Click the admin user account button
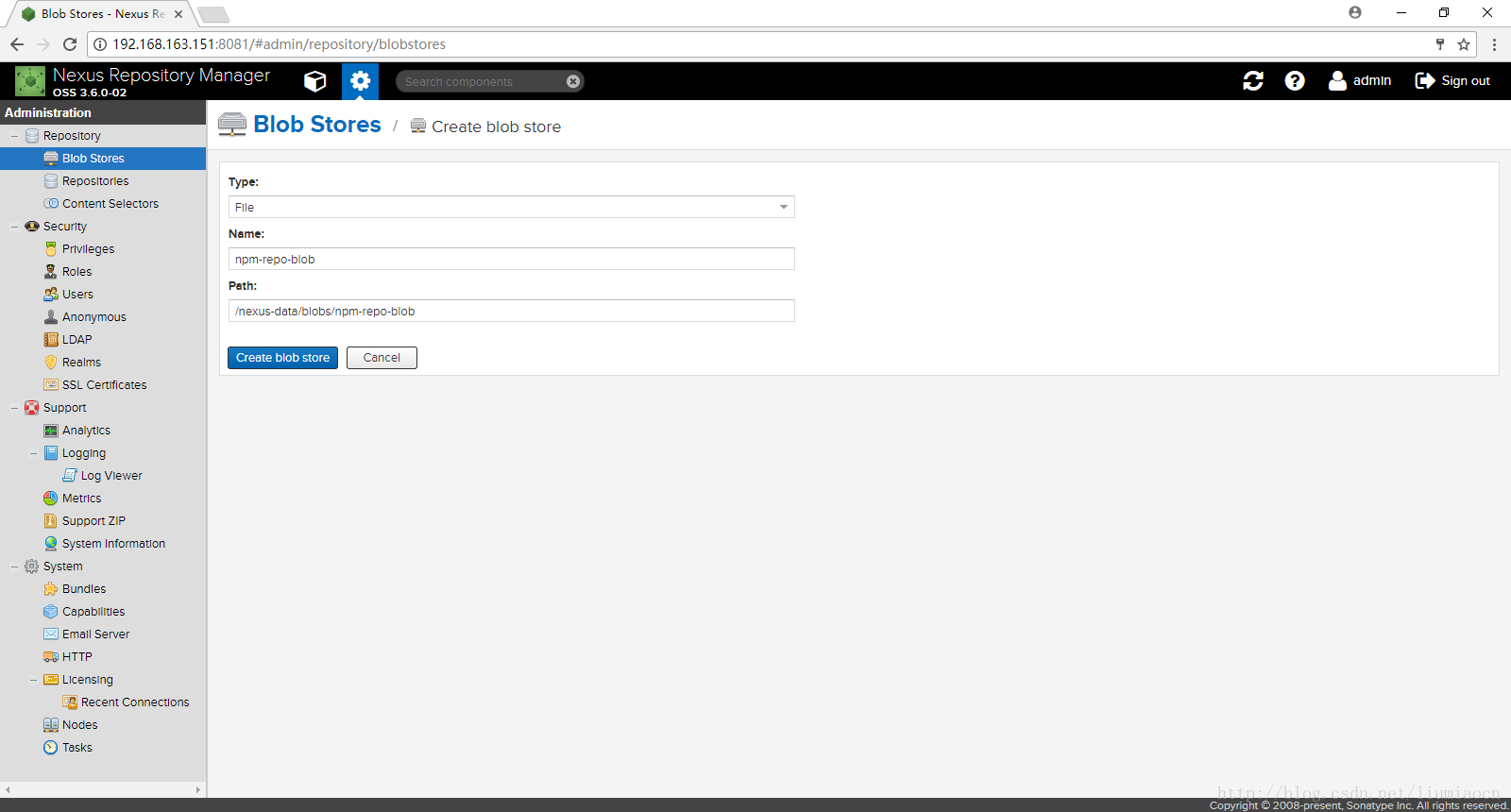 coord(1360,81)
